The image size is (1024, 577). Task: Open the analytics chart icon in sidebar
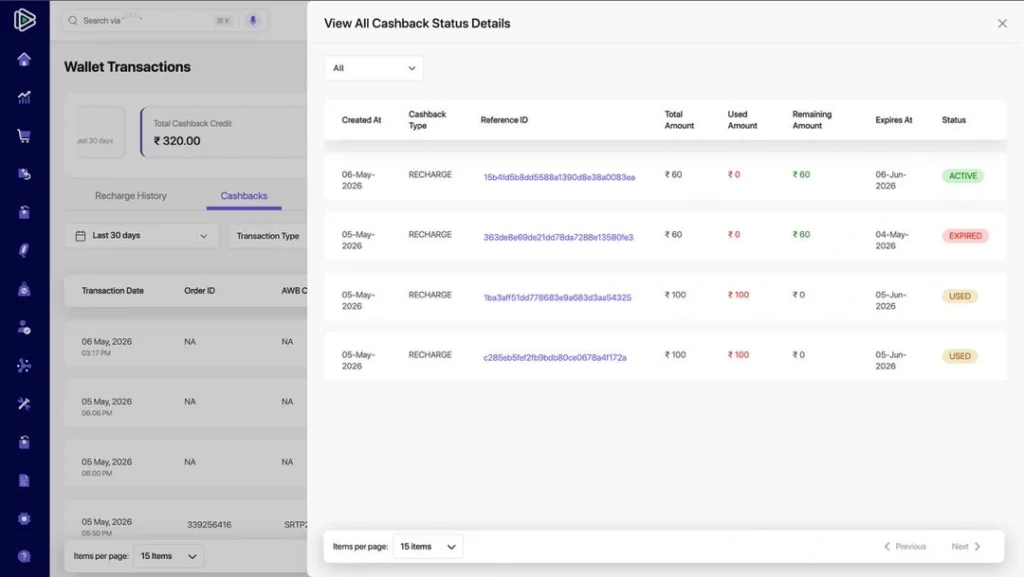(x=24, y=97)
